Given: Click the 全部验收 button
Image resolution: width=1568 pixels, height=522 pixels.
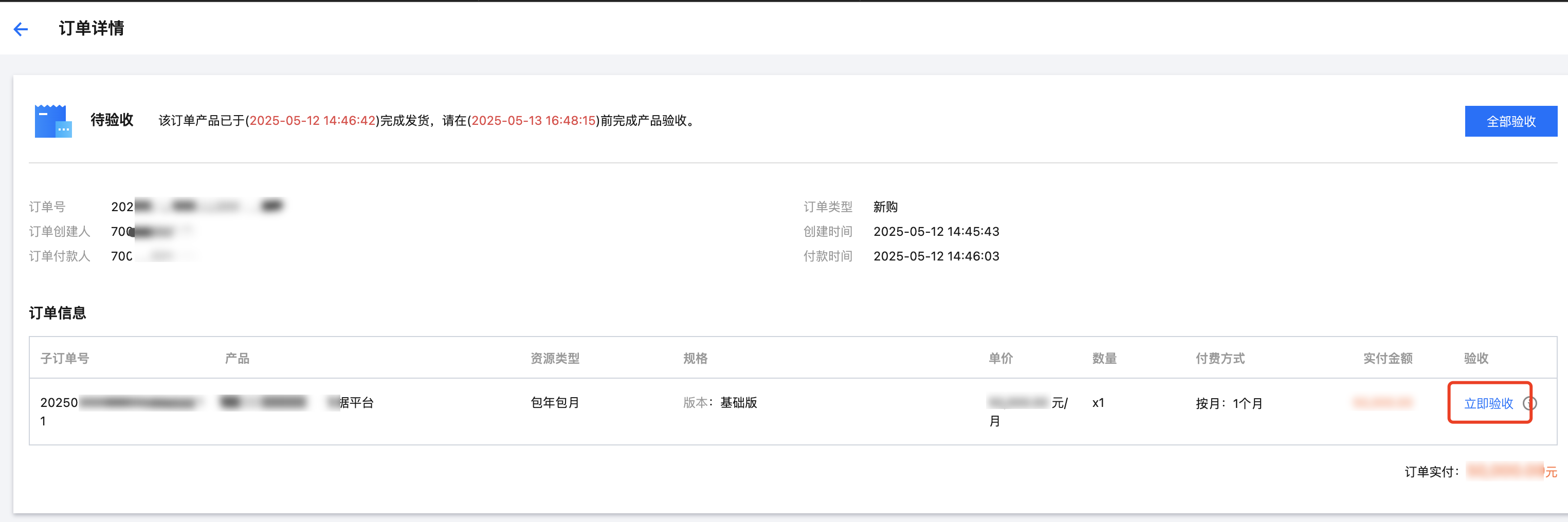Looking at the screenshot, I should pos(1511,121).
